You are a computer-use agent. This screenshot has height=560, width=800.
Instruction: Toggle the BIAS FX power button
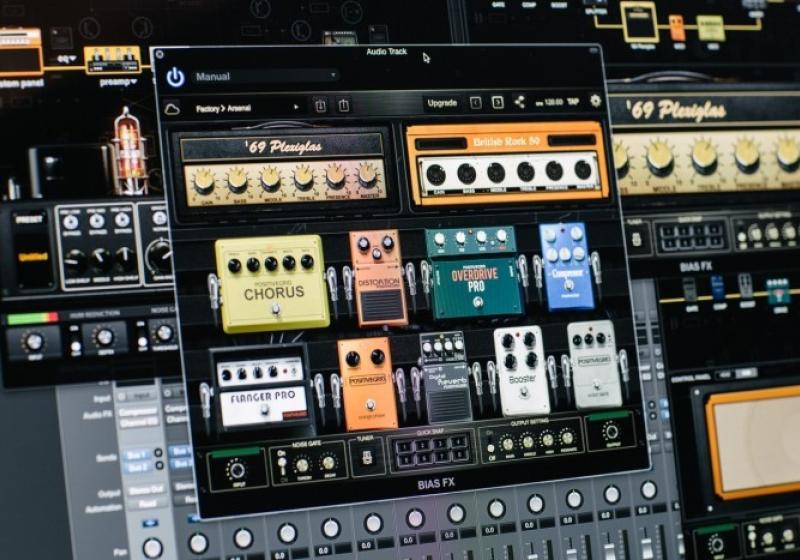click(x=175, y=77)
